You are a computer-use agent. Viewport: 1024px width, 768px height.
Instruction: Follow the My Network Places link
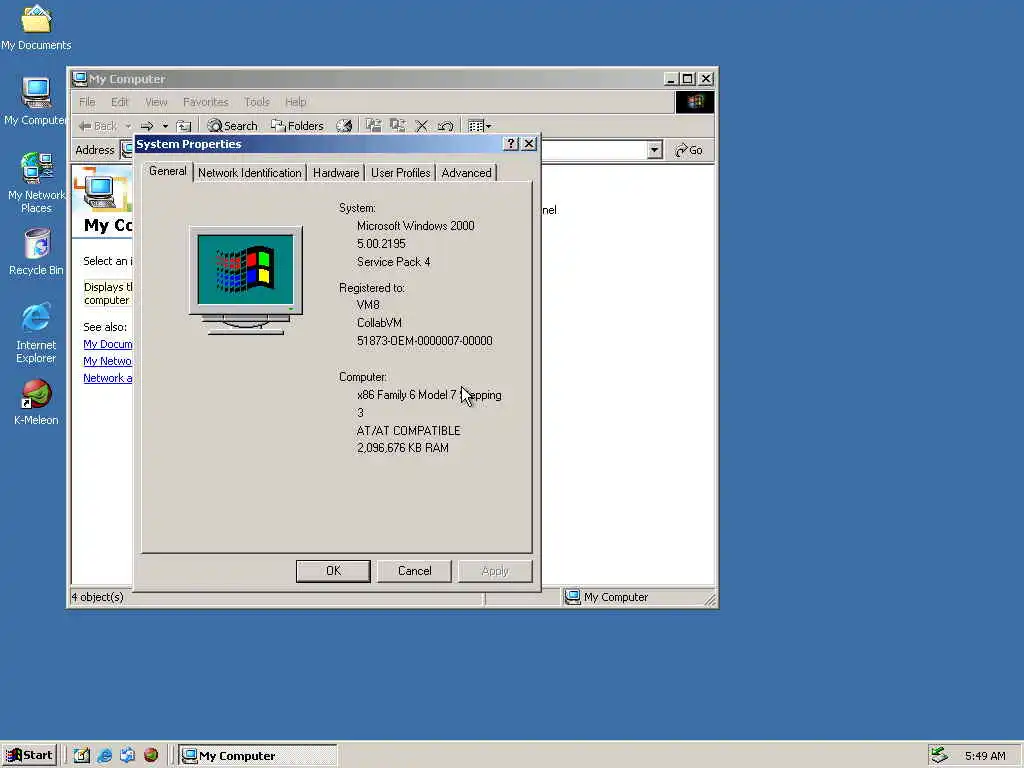click(108, 361)
